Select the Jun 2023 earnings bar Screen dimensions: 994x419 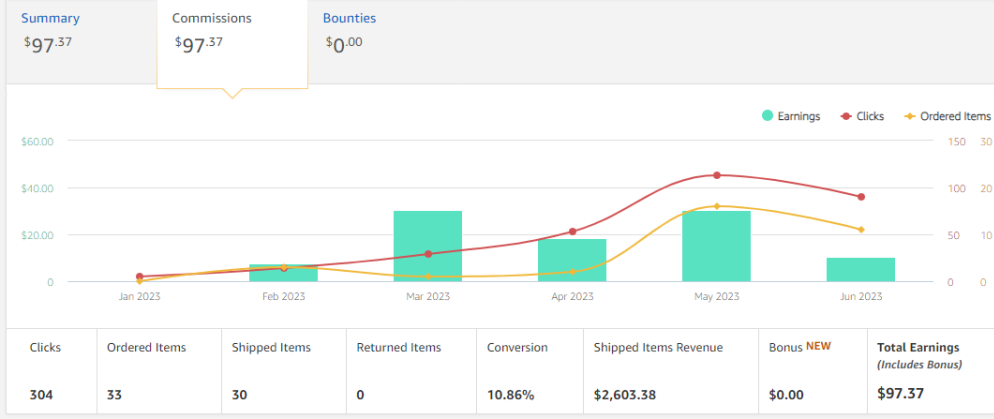pos(860,269)
